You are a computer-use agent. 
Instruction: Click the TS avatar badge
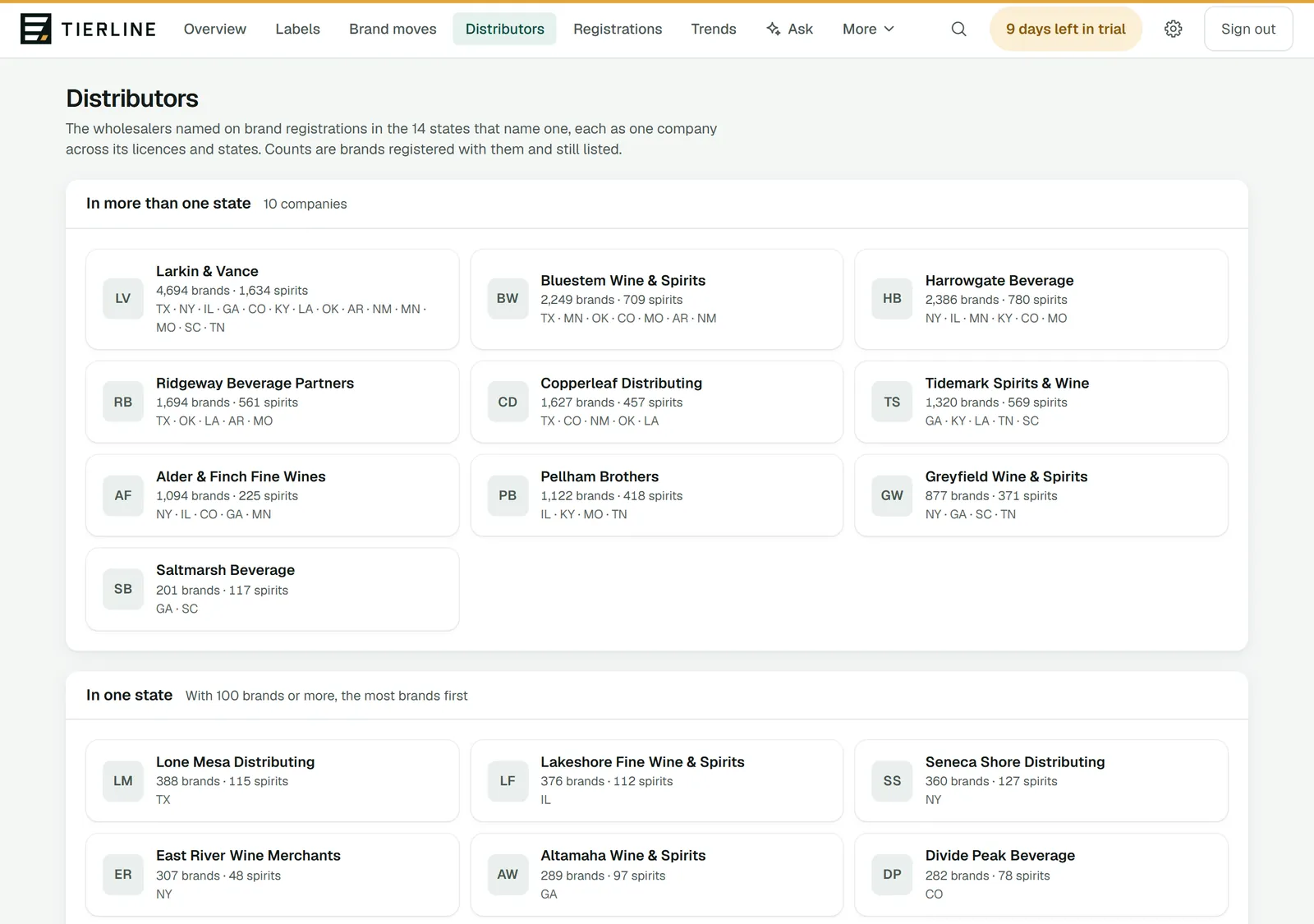click(x=892, y=402)
